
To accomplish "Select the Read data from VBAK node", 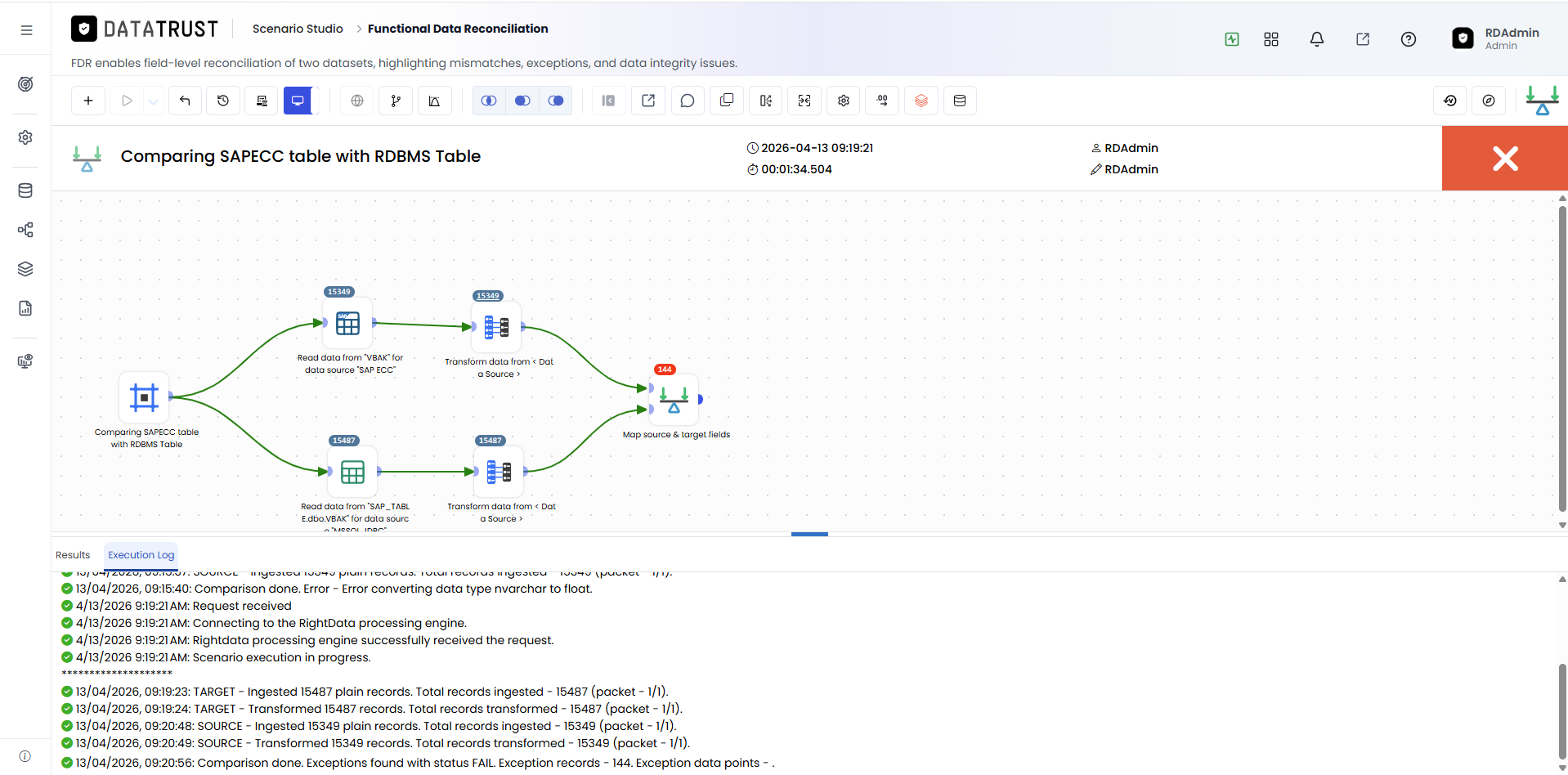I will [347, 324].
